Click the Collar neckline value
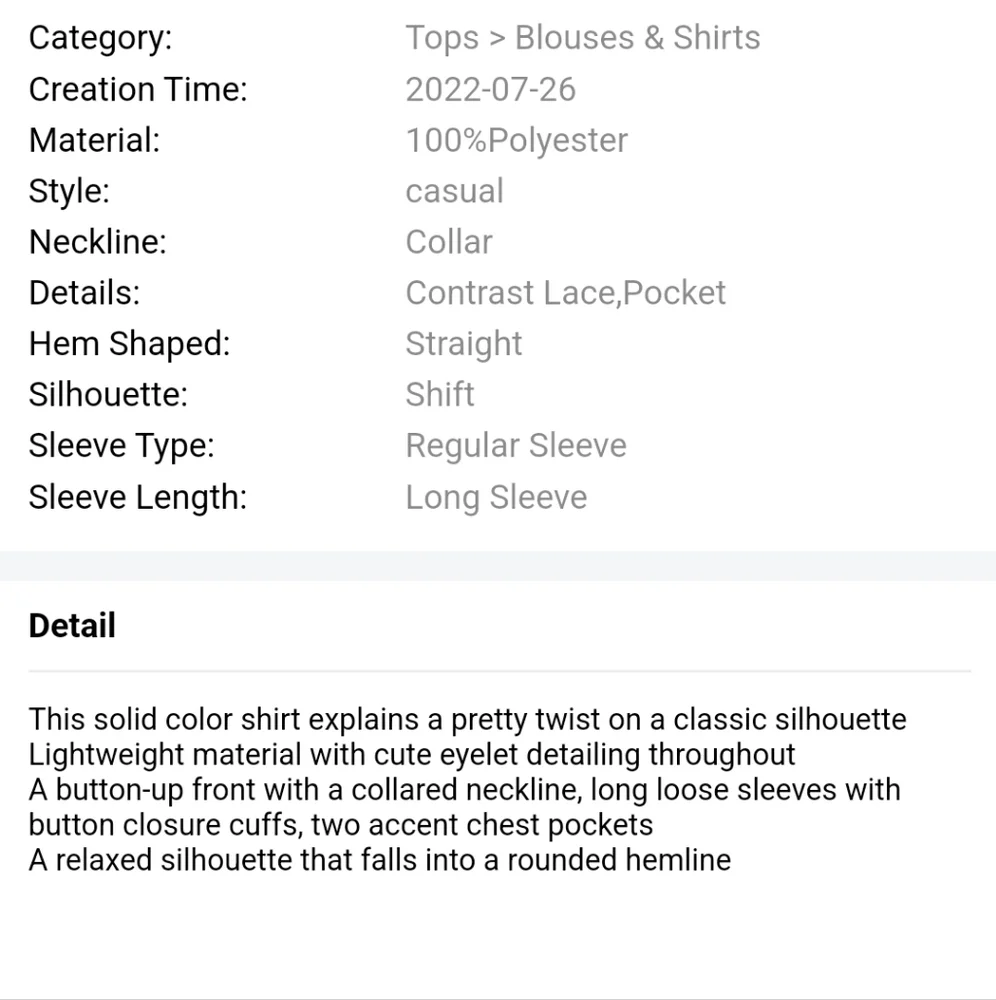Viewport: 996px width, 1000px height. 449,242
